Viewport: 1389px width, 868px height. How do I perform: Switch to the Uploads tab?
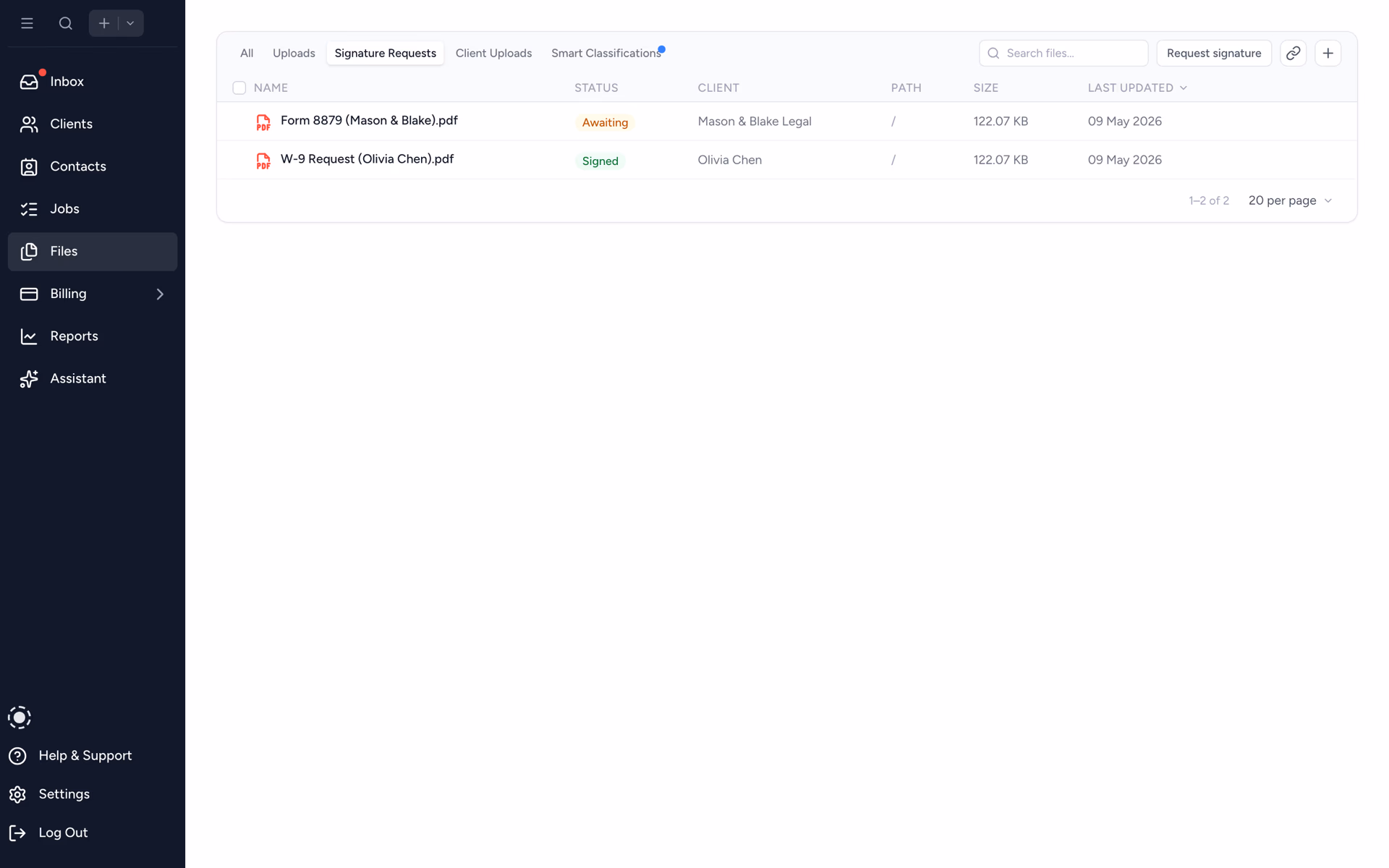tap(294, 54)
